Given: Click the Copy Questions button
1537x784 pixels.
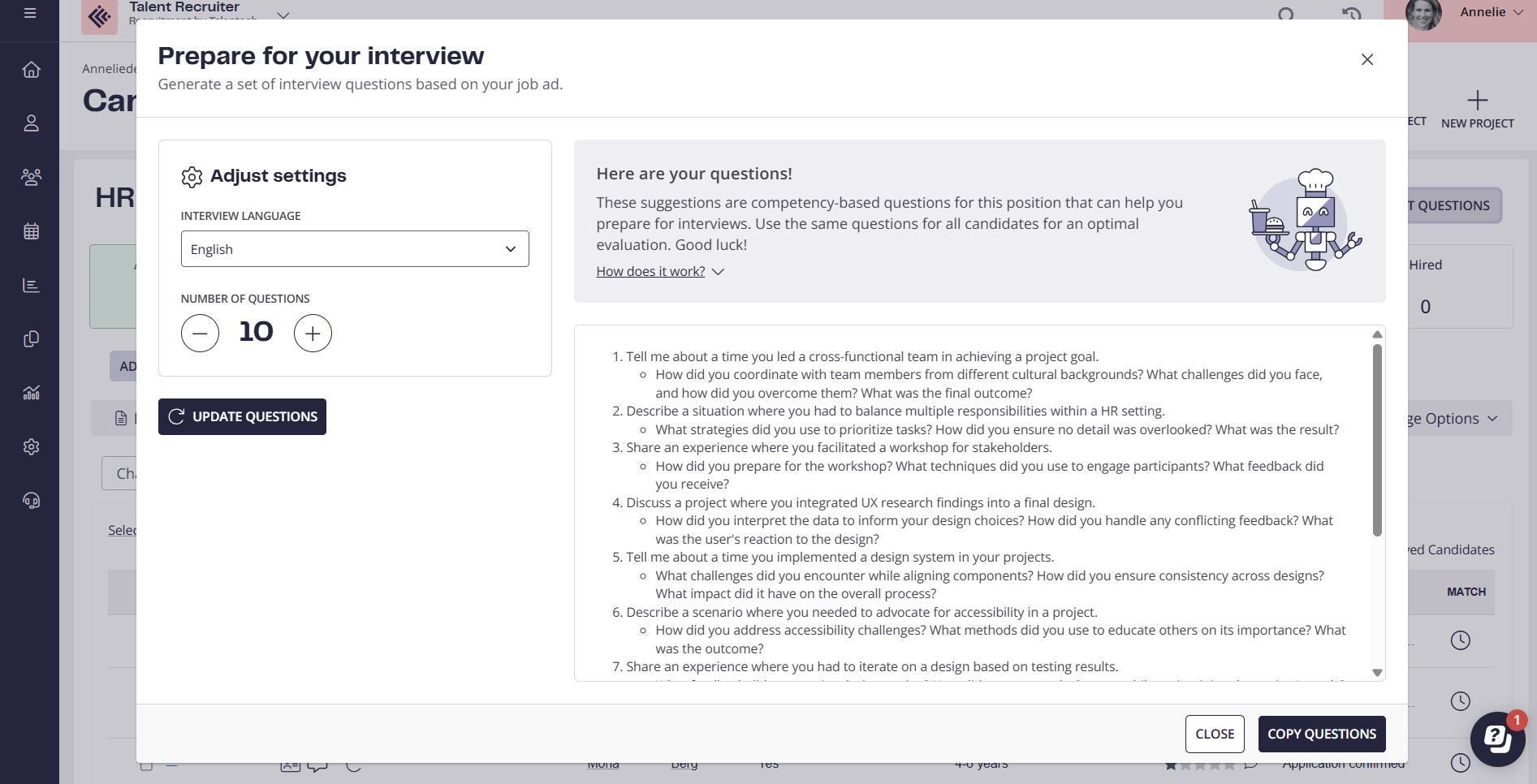Looking at the screenshot, I should pyautogui.click(x=1321, y=734).
